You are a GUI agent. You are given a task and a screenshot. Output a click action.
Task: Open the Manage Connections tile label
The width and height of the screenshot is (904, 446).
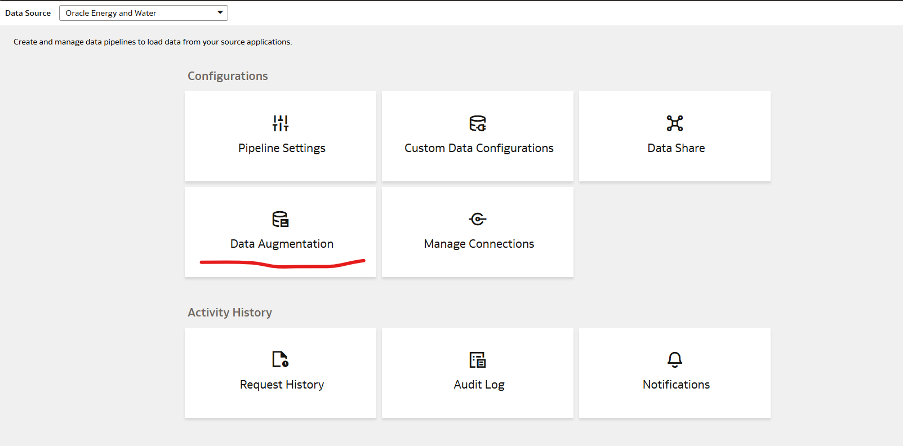click(478, 244)
